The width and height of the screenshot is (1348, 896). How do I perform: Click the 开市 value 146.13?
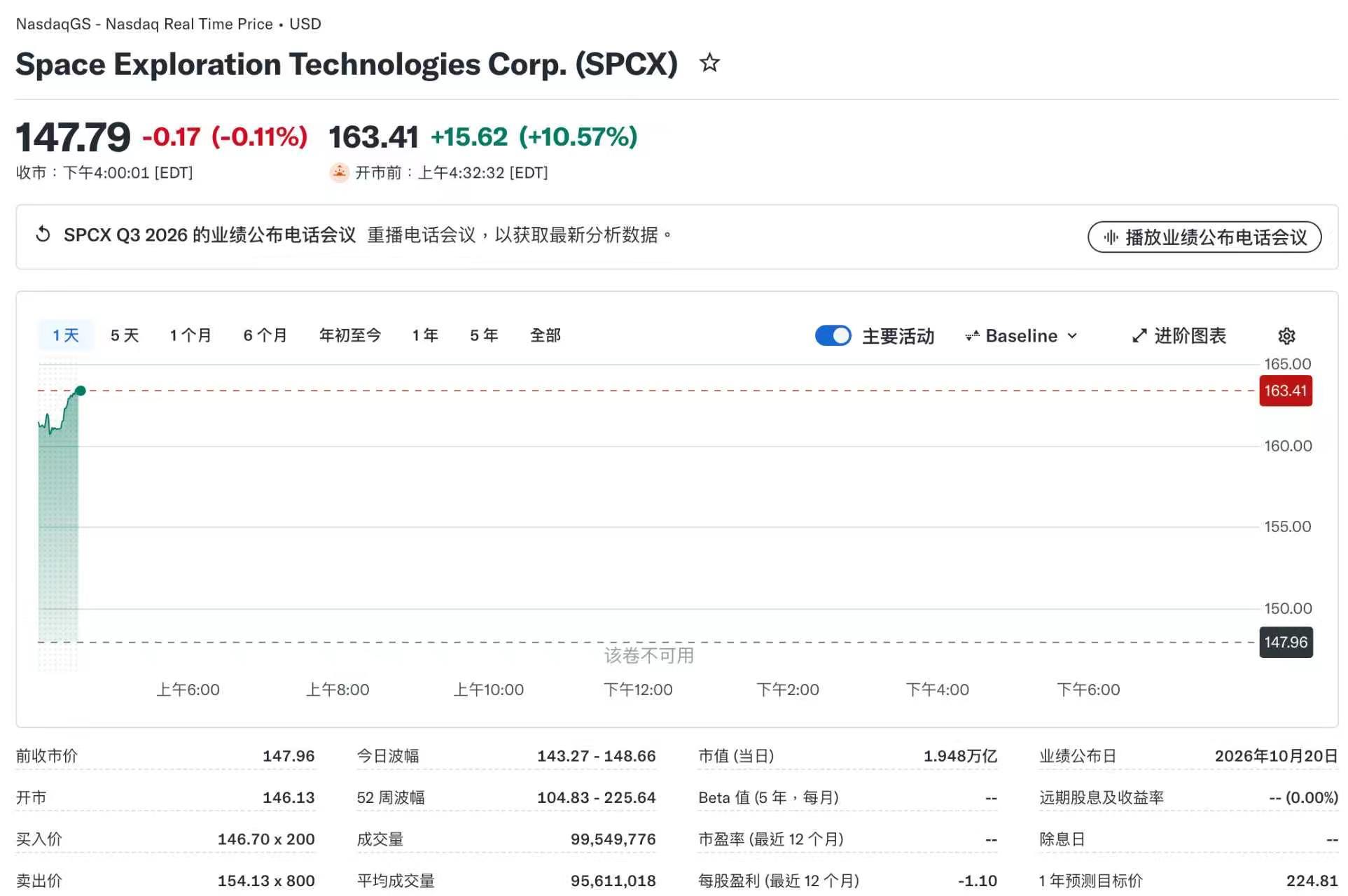(x=289, y=797)
